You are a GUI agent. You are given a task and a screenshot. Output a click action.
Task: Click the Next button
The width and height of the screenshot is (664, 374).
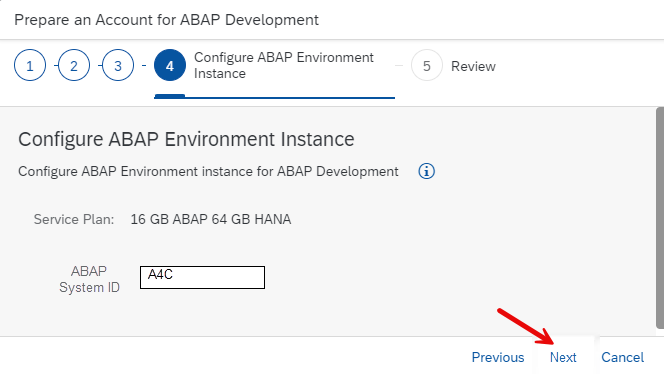563,357
